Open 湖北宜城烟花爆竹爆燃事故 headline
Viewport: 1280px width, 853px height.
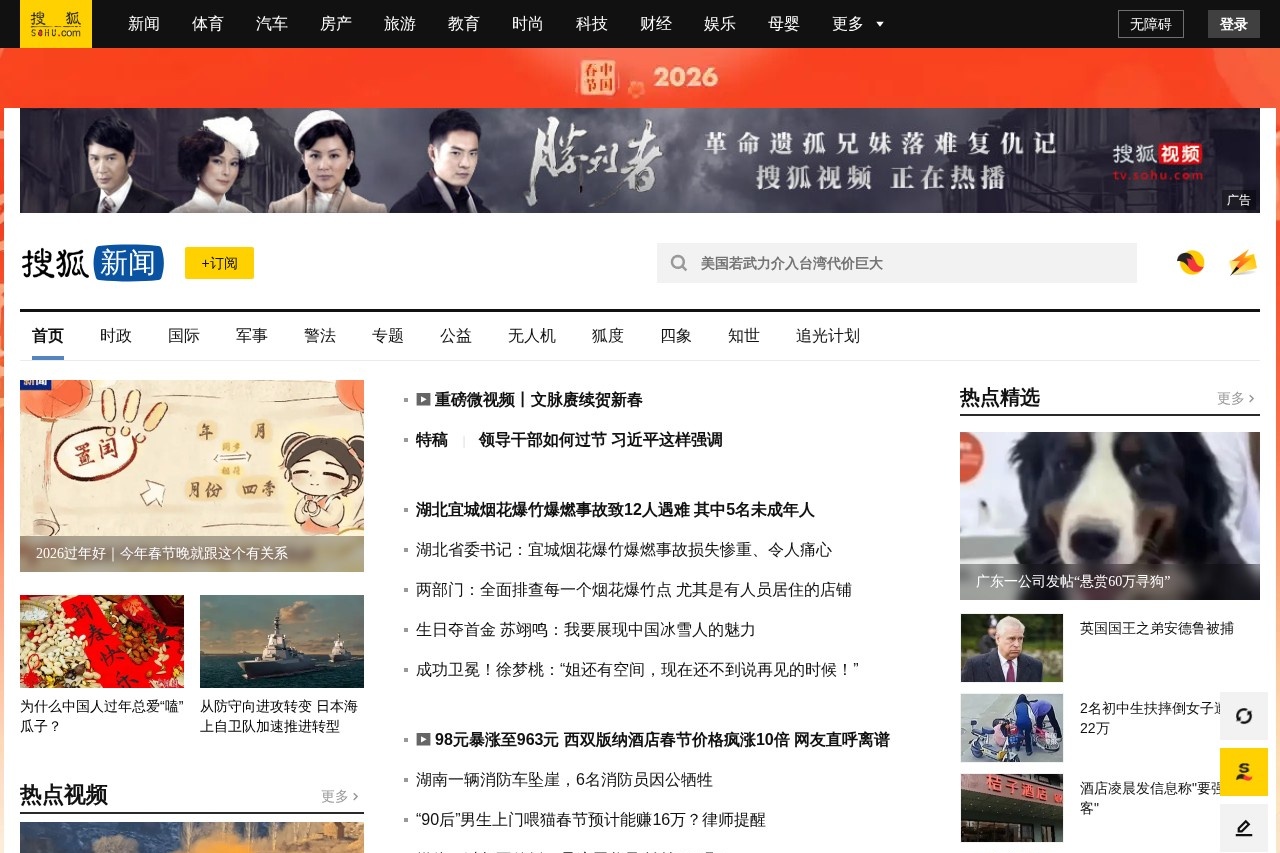coord(615,510)
